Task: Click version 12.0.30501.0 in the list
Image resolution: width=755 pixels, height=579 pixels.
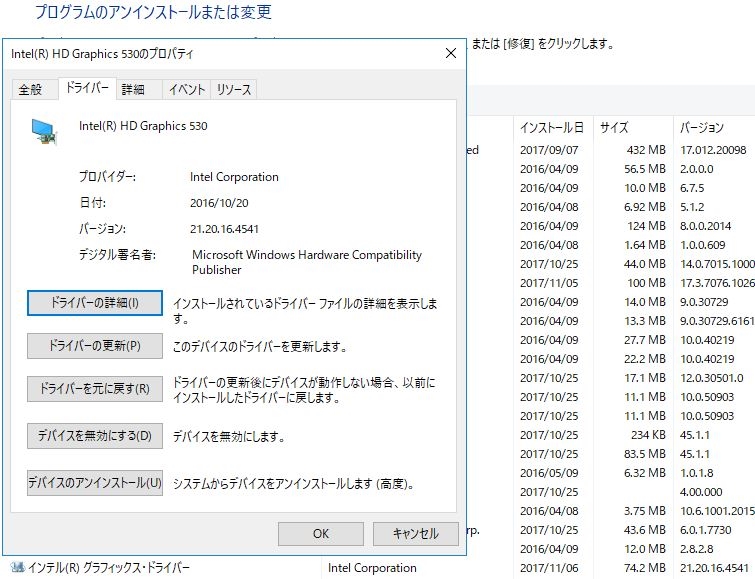Action: pyautogui.click(x=712, y=378)
